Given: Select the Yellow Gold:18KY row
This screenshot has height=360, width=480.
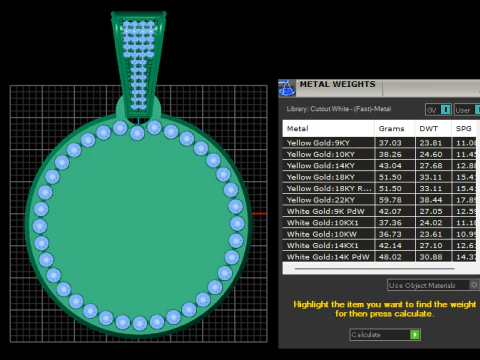Looking at the screenshot, I should [379, 177].
